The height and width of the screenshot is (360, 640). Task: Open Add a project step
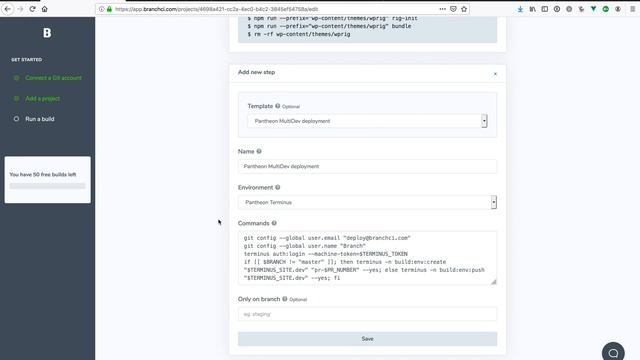click(x=42, y=98)
